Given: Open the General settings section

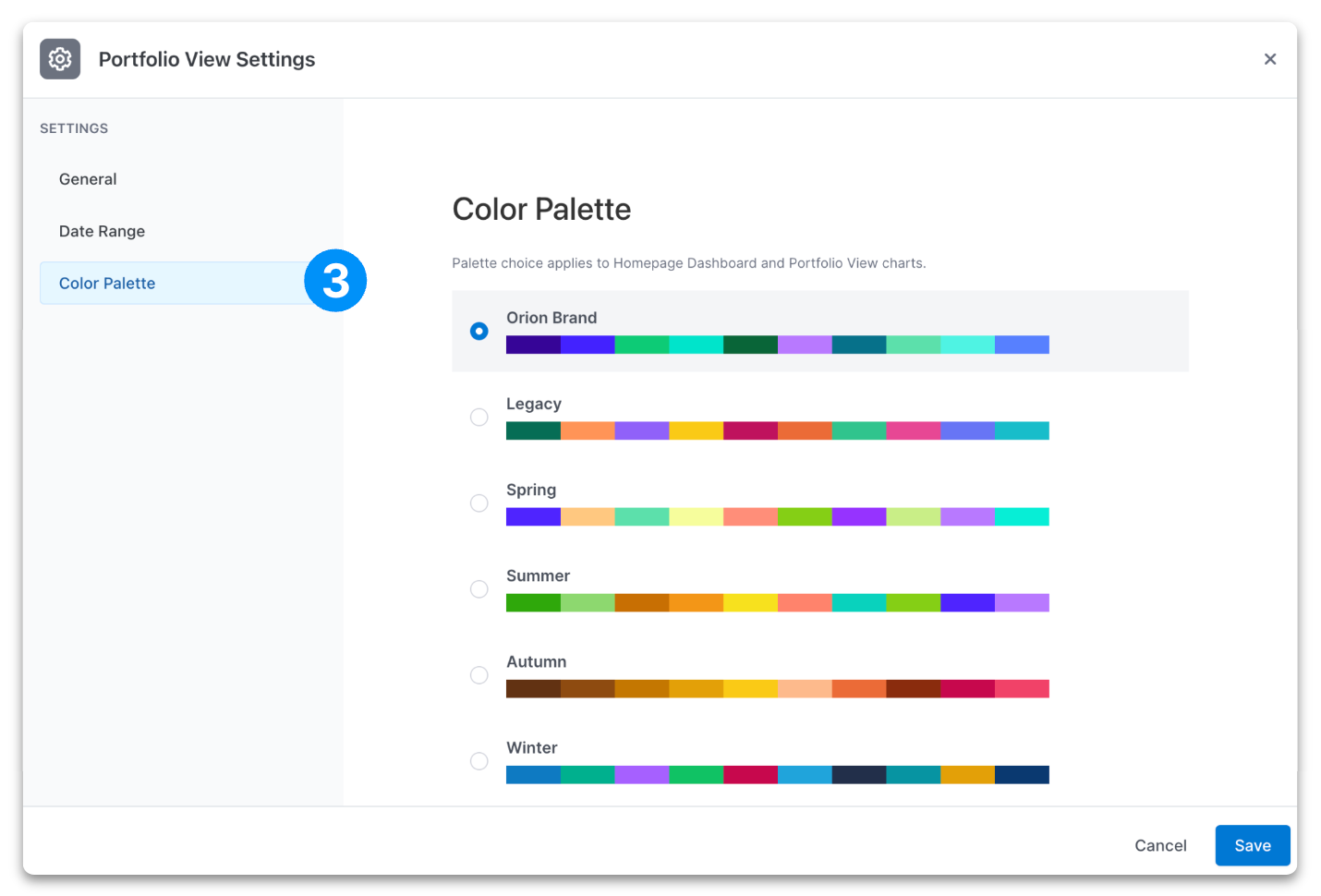Looking at the screenshot, I should pyautogui.click(x=88, y=178).
